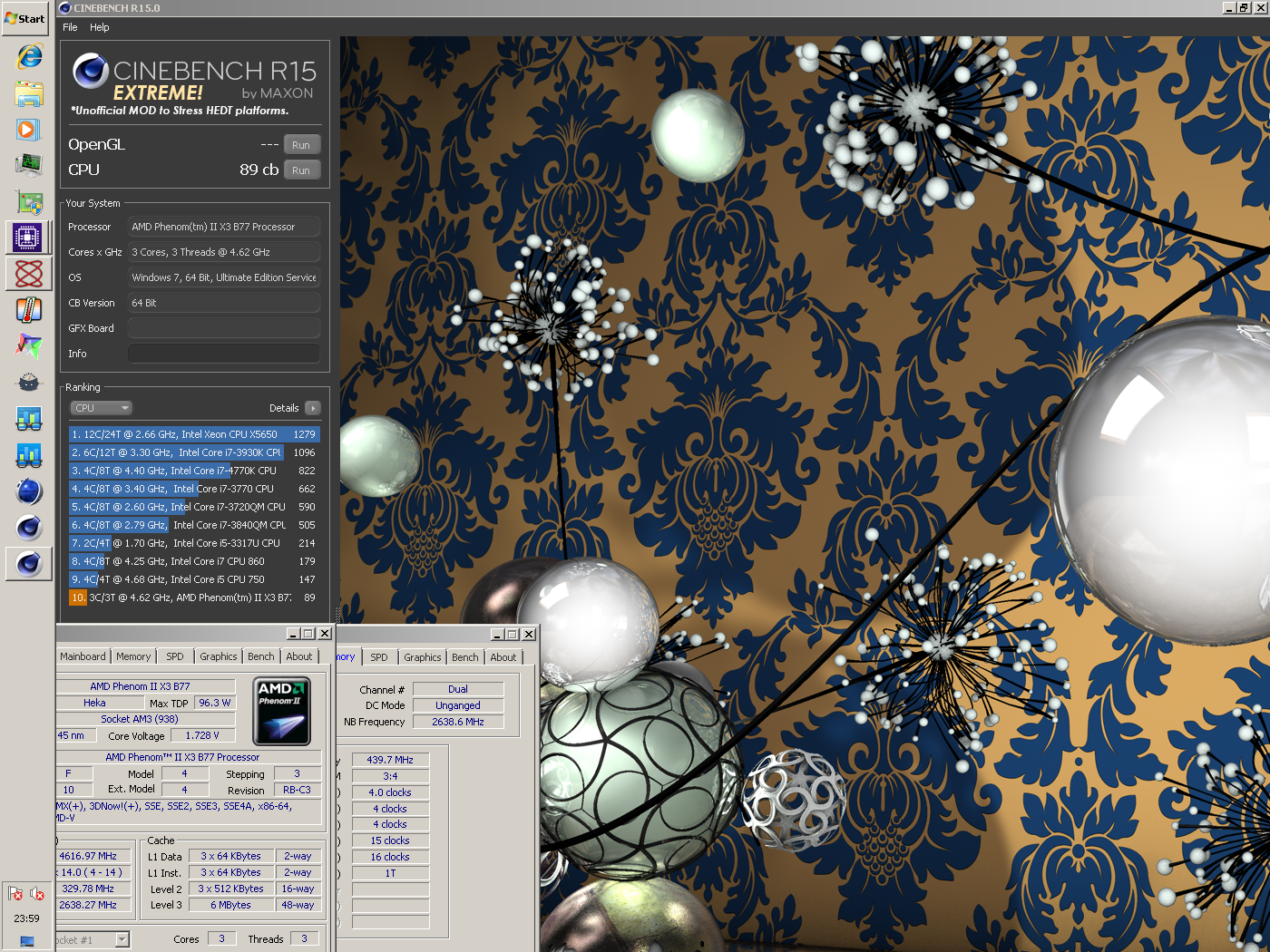Open the File menu in Cinebench

click(x=70, y=27)
